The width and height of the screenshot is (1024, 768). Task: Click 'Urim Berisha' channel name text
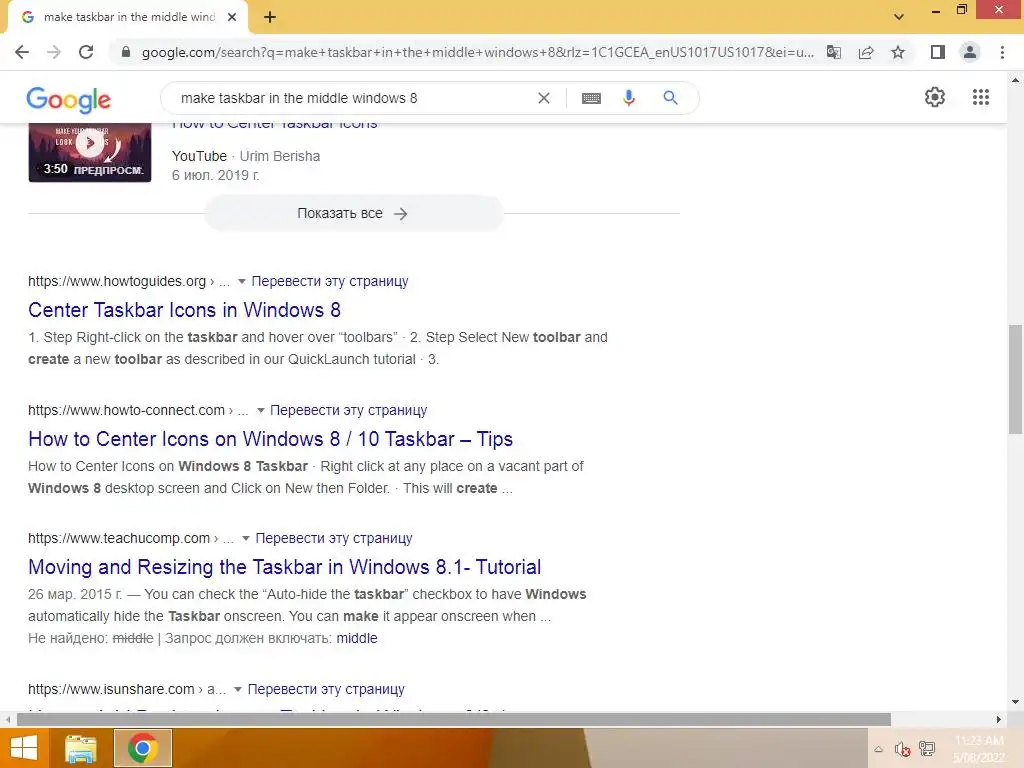pyautogui.click(x=280, y=156)
